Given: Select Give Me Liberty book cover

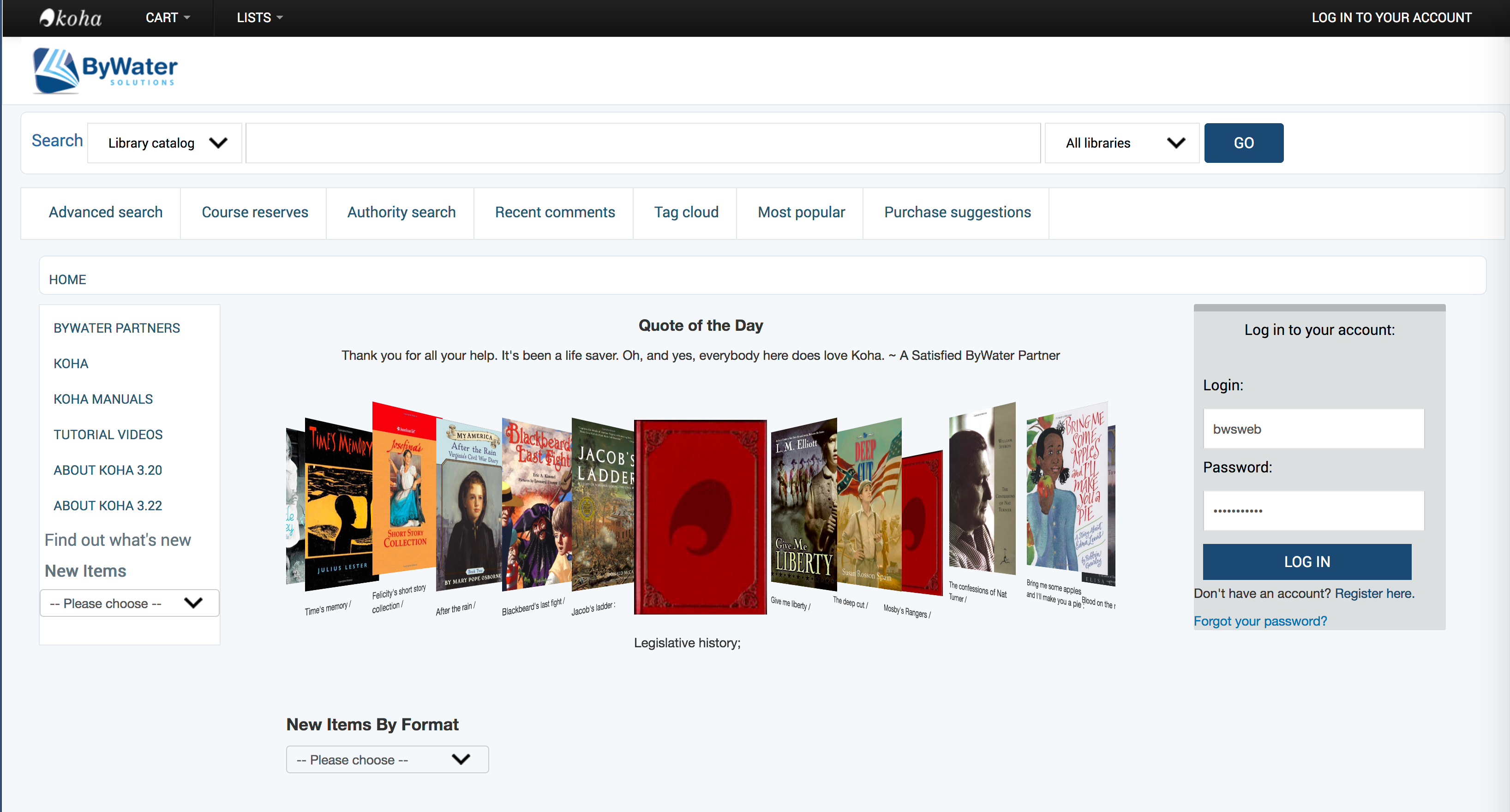Looking at the screenshot, I should pyautogui.click(x=803, y=505).
